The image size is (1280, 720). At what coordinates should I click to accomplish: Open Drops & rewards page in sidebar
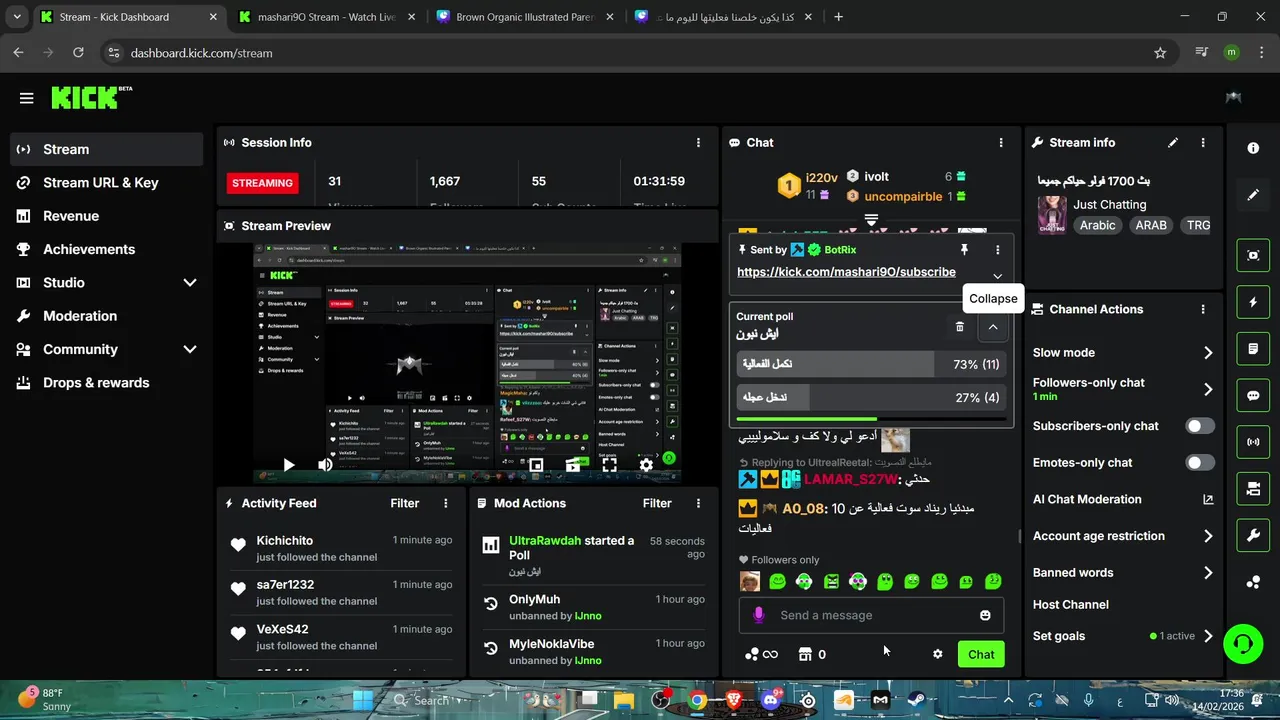(107, 383)
